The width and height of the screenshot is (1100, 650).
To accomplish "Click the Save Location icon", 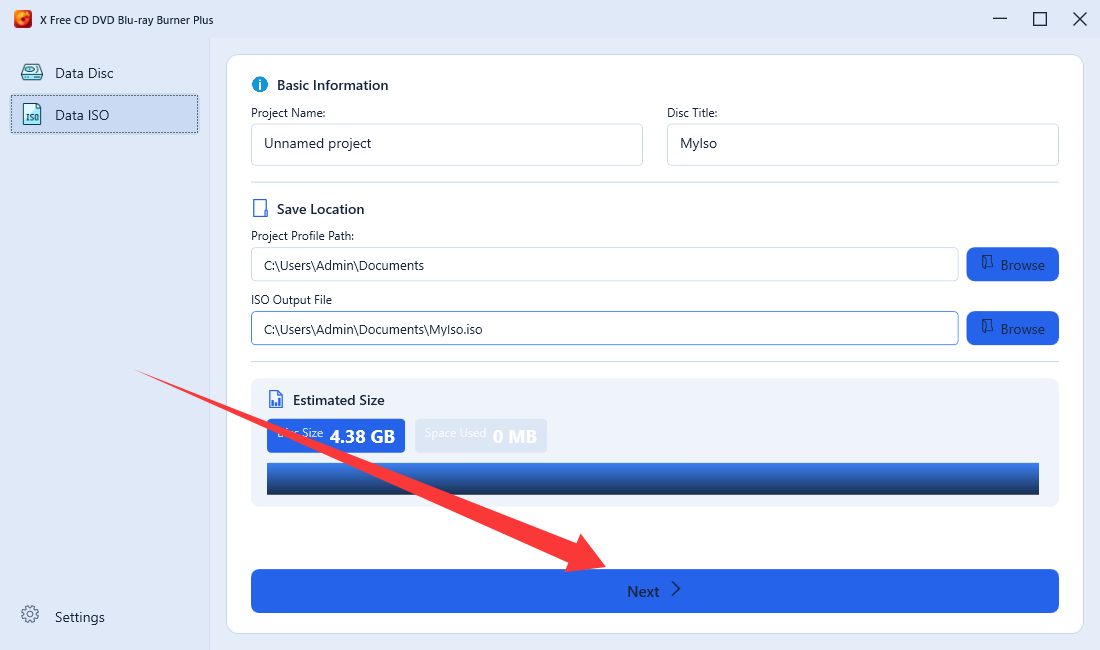I will point(260,208).
